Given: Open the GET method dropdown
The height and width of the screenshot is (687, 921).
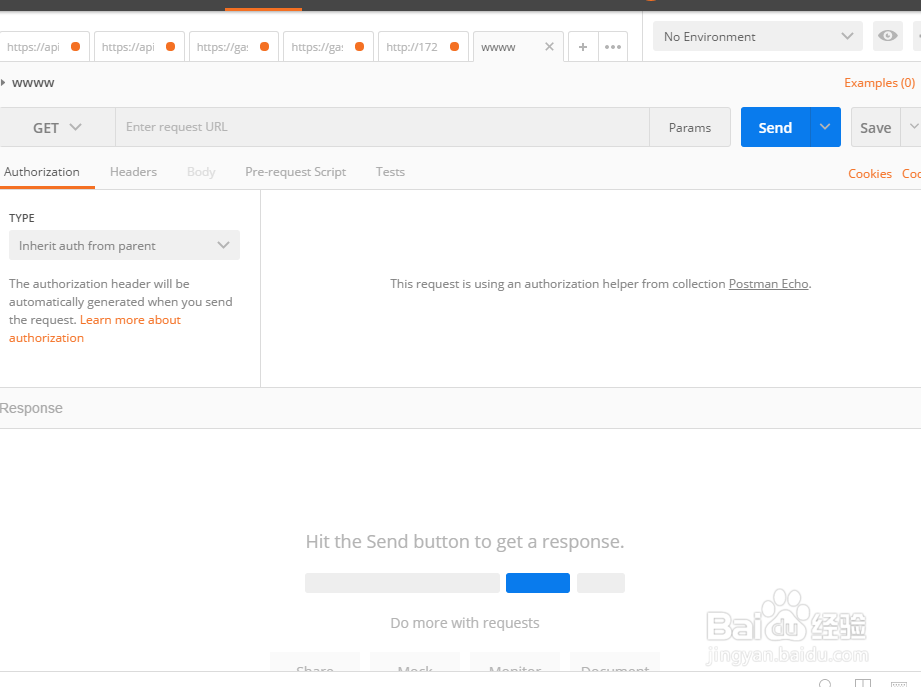Looking at the screenshot, I should click(57, 127).
